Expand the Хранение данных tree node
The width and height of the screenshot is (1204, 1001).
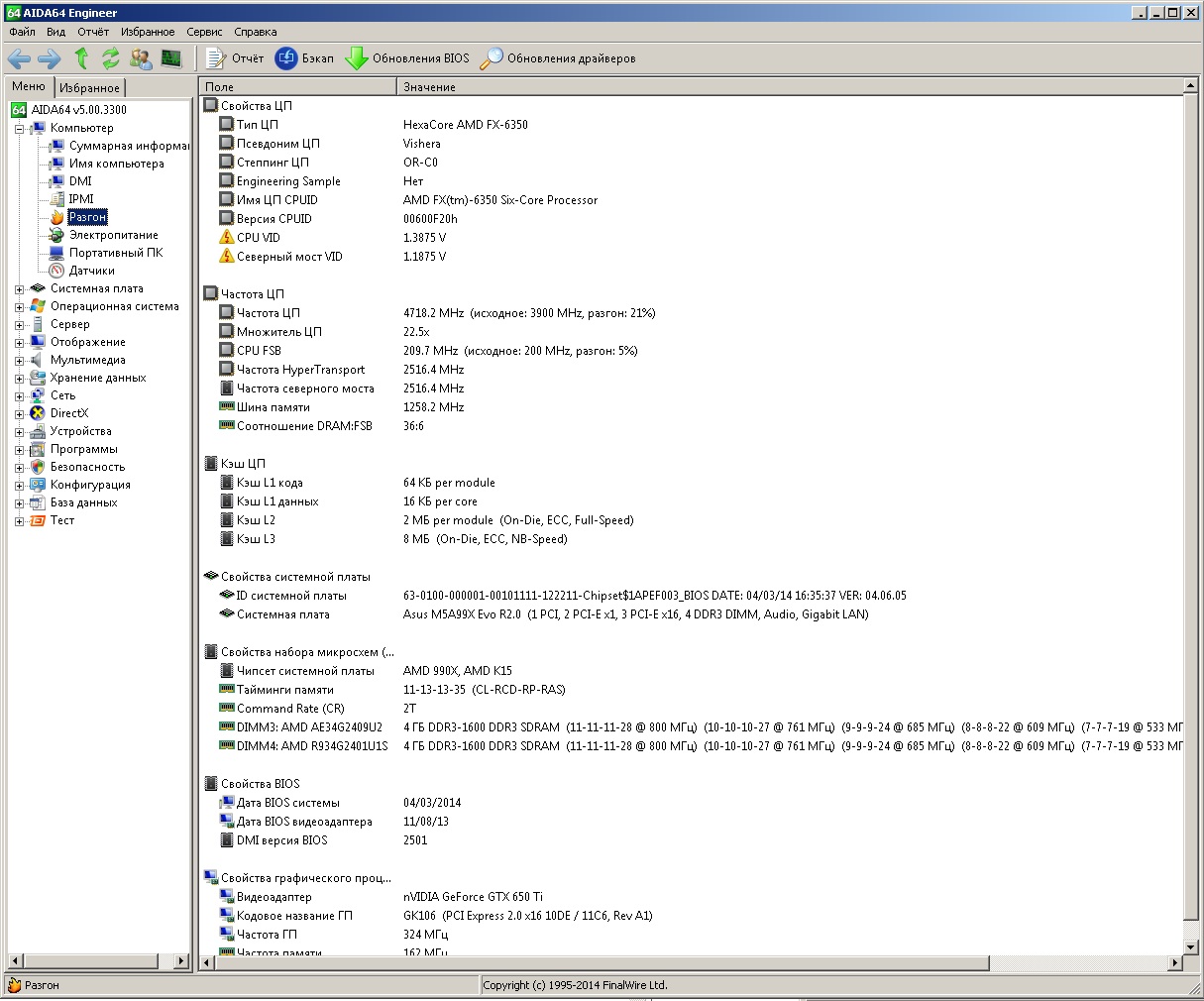click(19, 378)
